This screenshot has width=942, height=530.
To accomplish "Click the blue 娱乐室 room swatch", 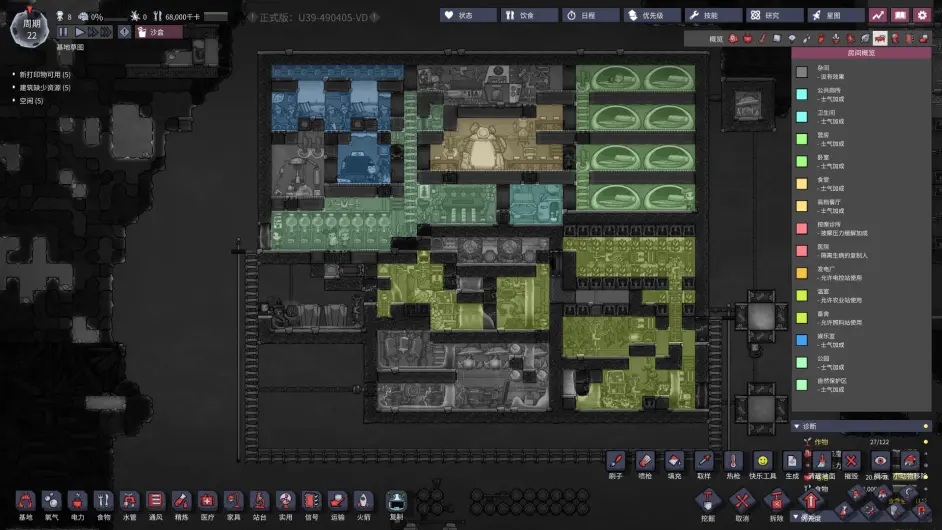I will [x=801, y=340].
